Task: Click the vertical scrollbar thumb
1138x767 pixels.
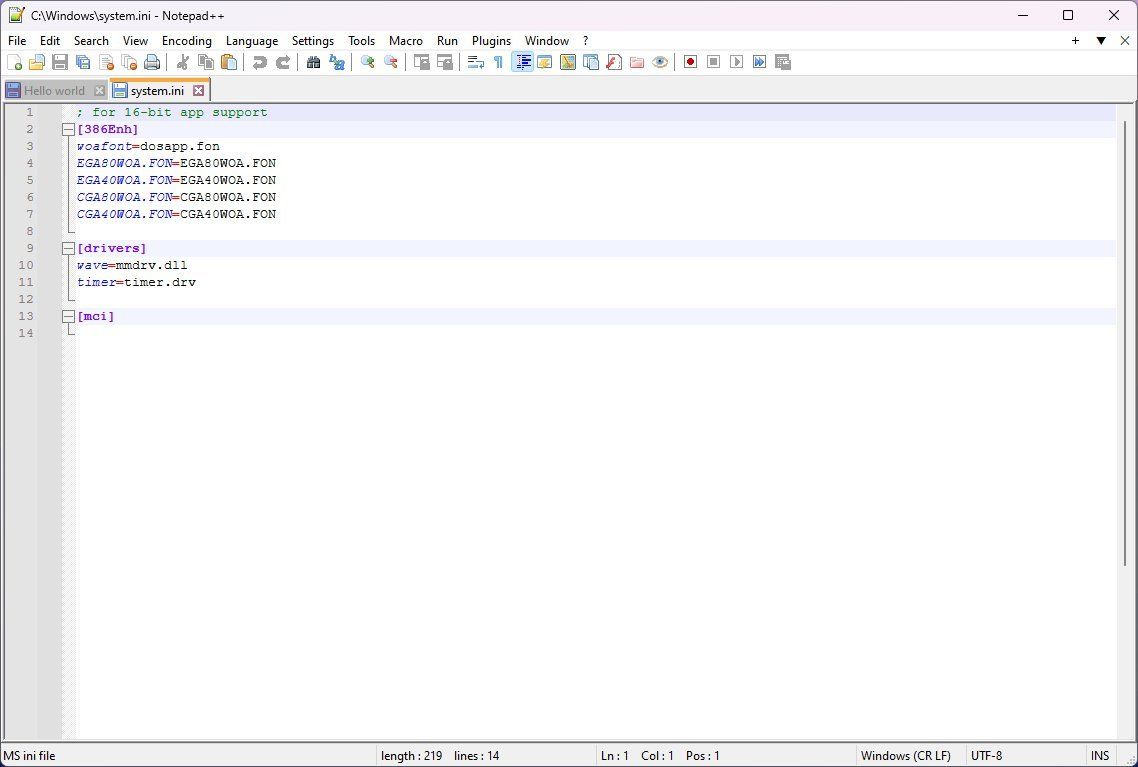Action: coord(1126,343)
